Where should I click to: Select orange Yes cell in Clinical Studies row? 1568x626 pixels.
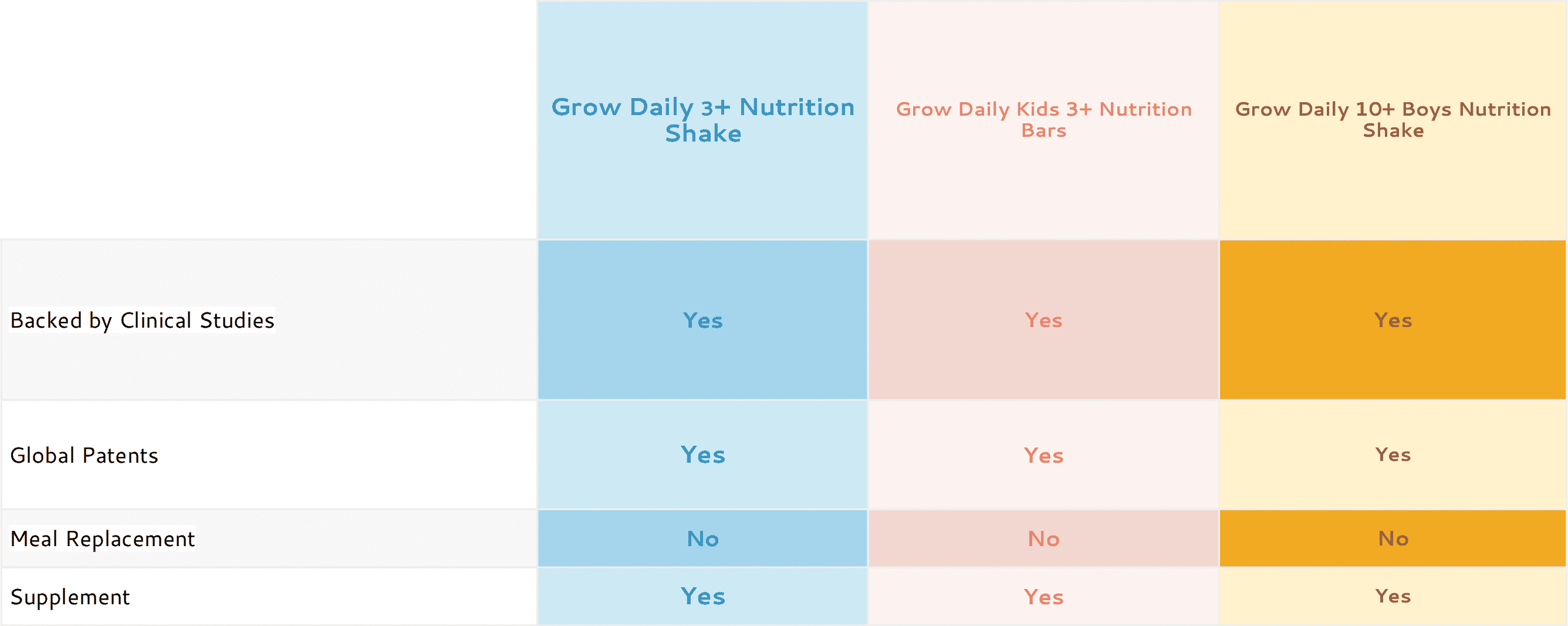click(1393, 320)
